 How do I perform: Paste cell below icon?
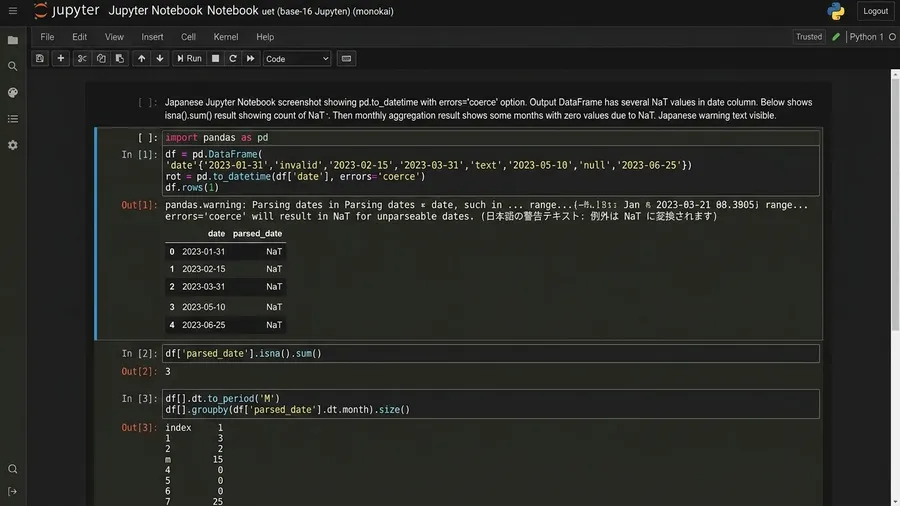click(119, 59)
